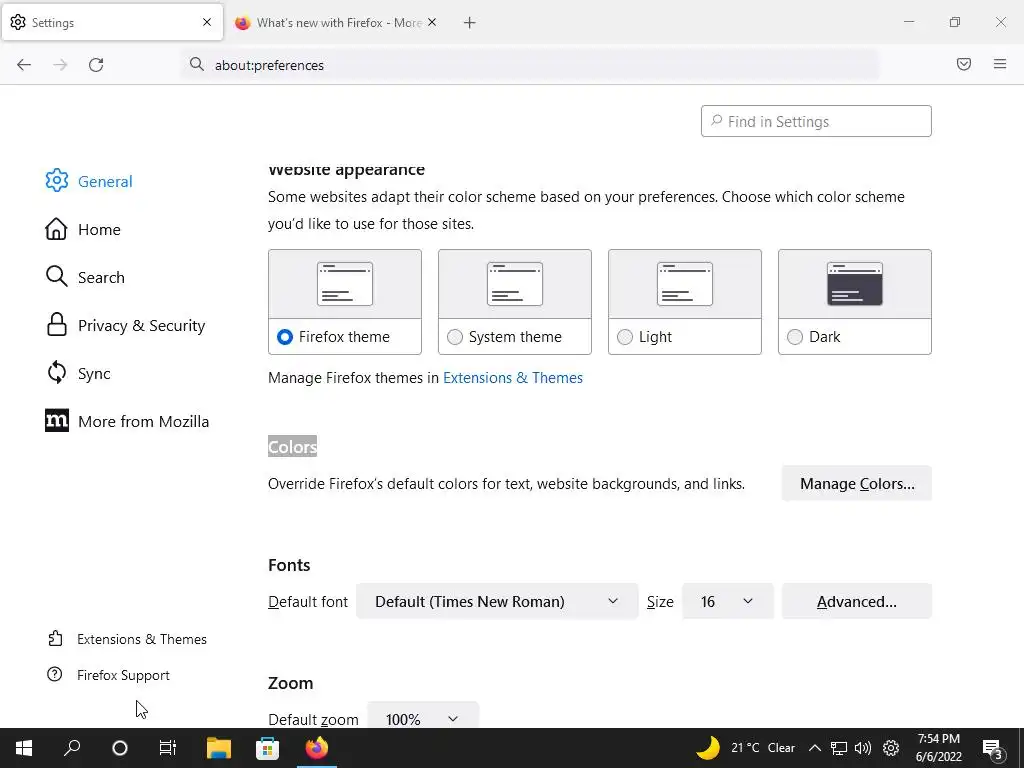This screenshot has width=1024, height=768.
Task: Select the Firefox theme radio button
Action: pyautogui.click(x=285, y=337)
